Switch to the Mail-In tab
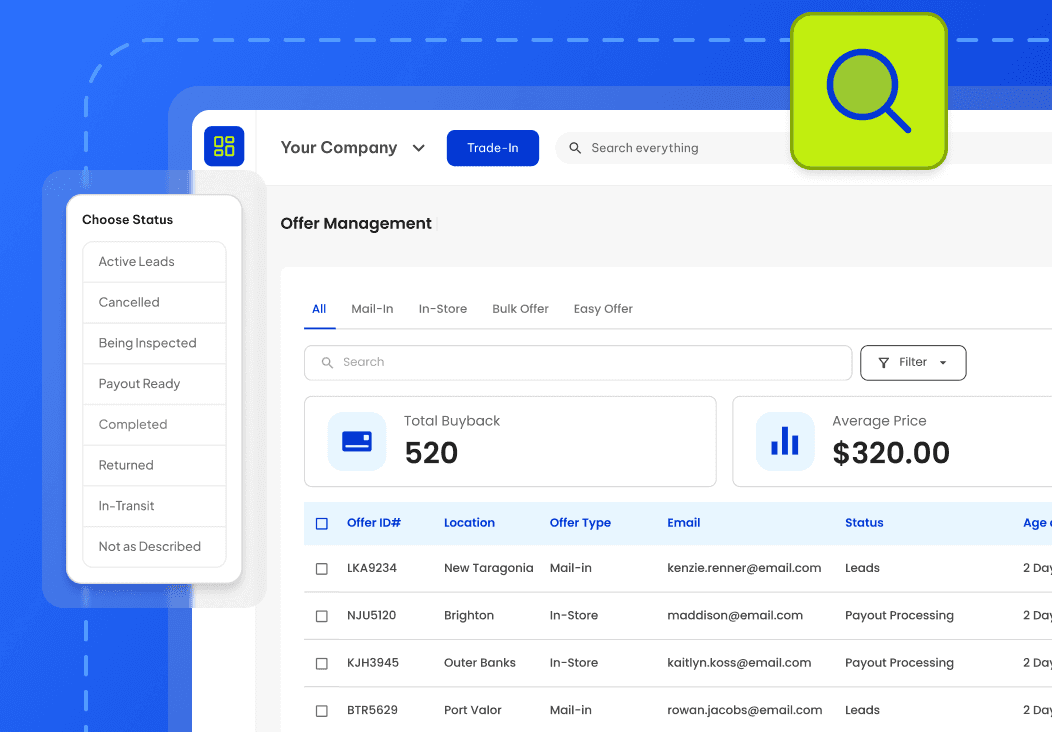The width and height of the screenshot is (1052, 732). pyautogui.click(x=372, y=309)
